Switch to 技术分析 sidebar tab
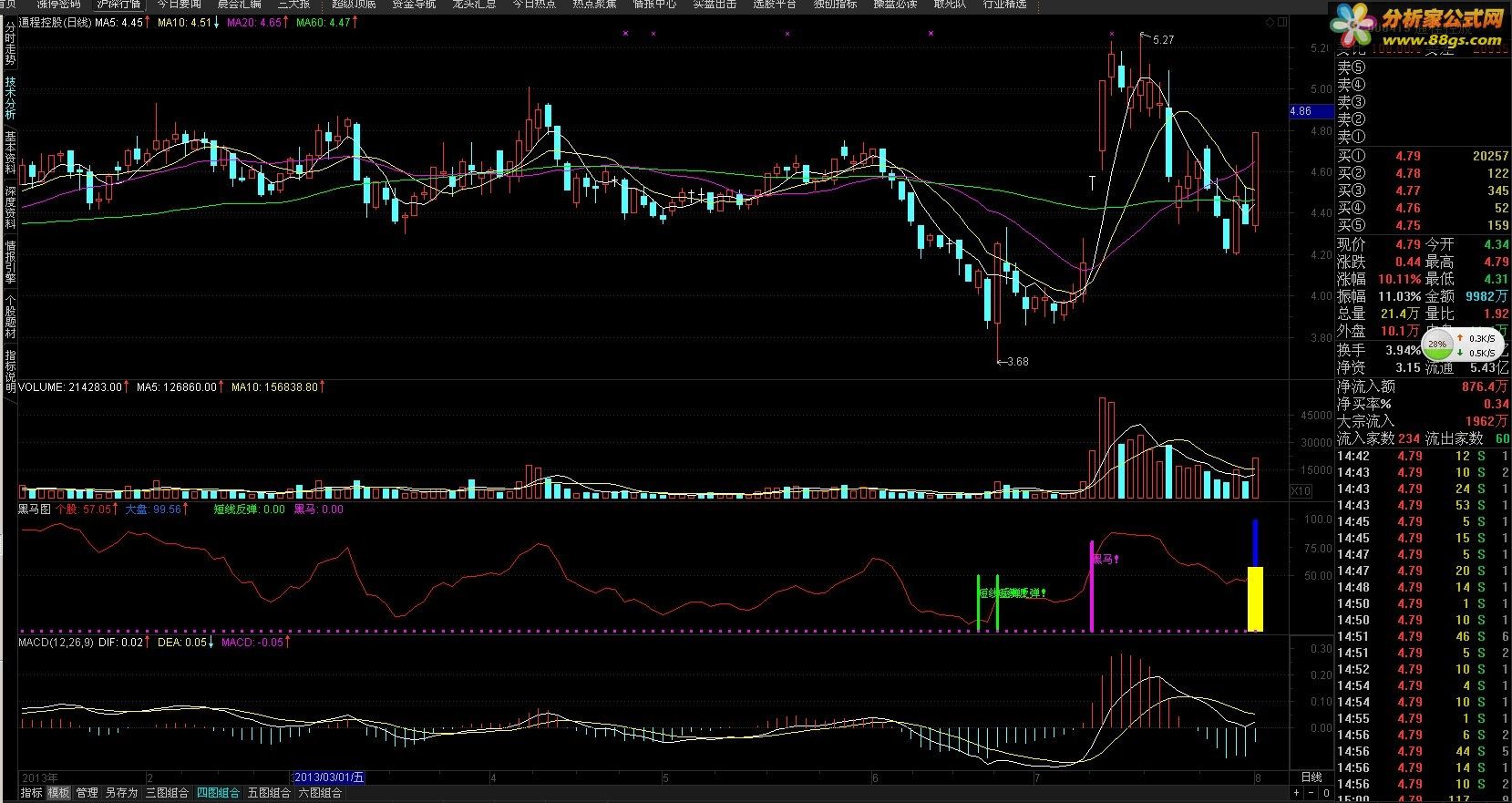 [x=10, y=99]
